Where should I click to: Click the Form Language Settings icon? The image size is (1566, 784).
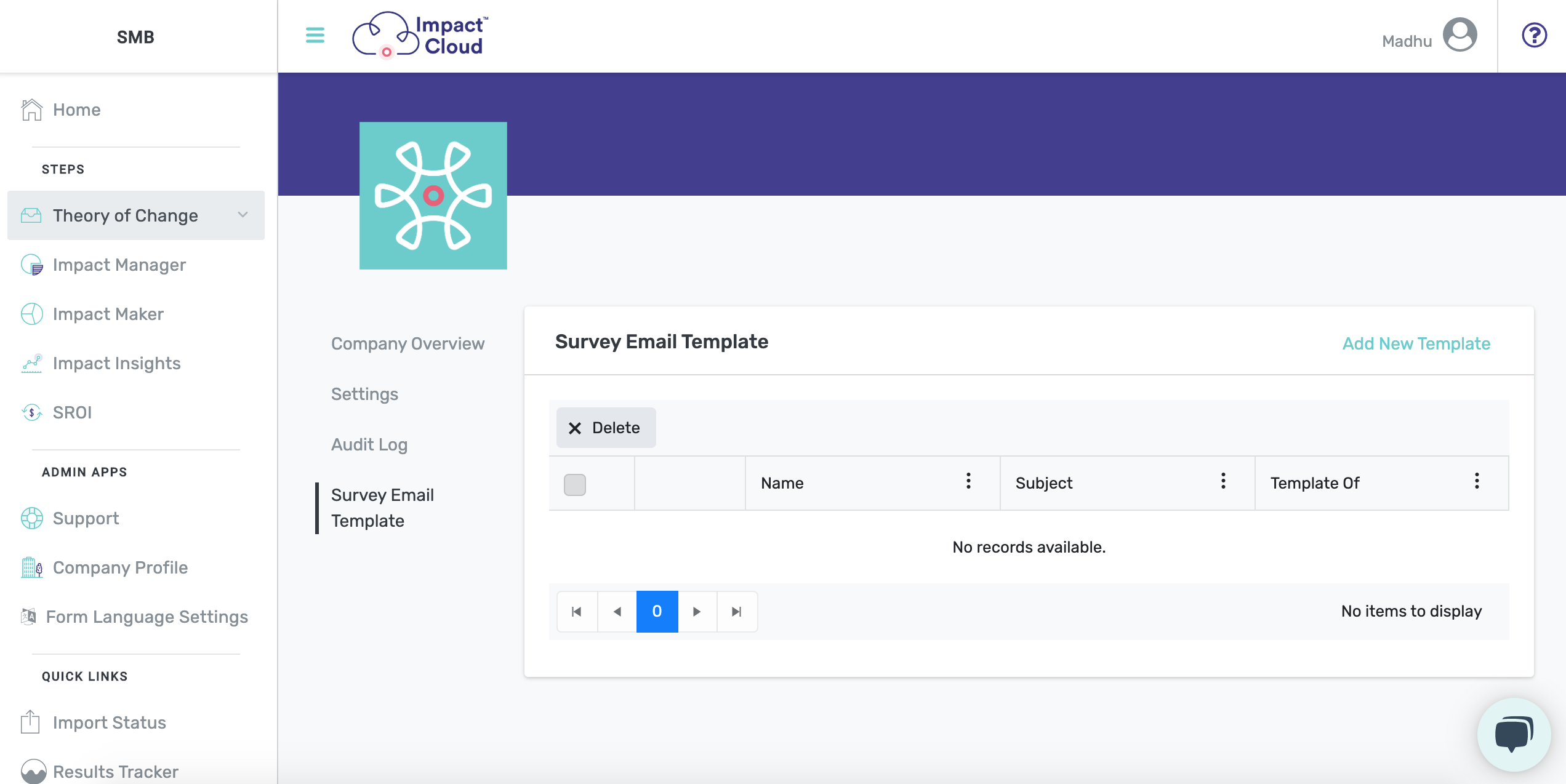click(28, 616)
